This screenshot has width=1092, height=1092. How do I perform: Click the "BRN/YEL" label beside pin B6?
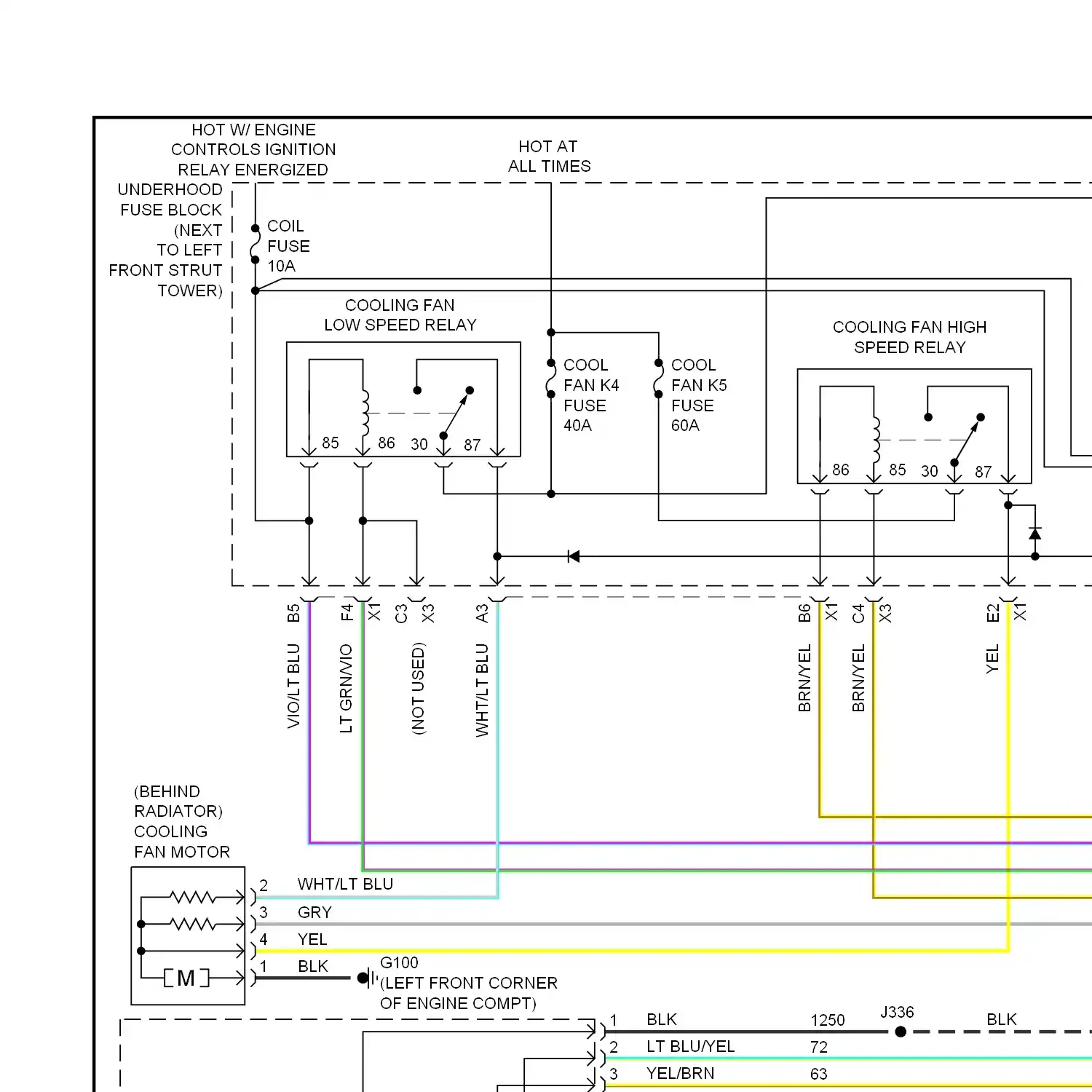tap(804, 678)
